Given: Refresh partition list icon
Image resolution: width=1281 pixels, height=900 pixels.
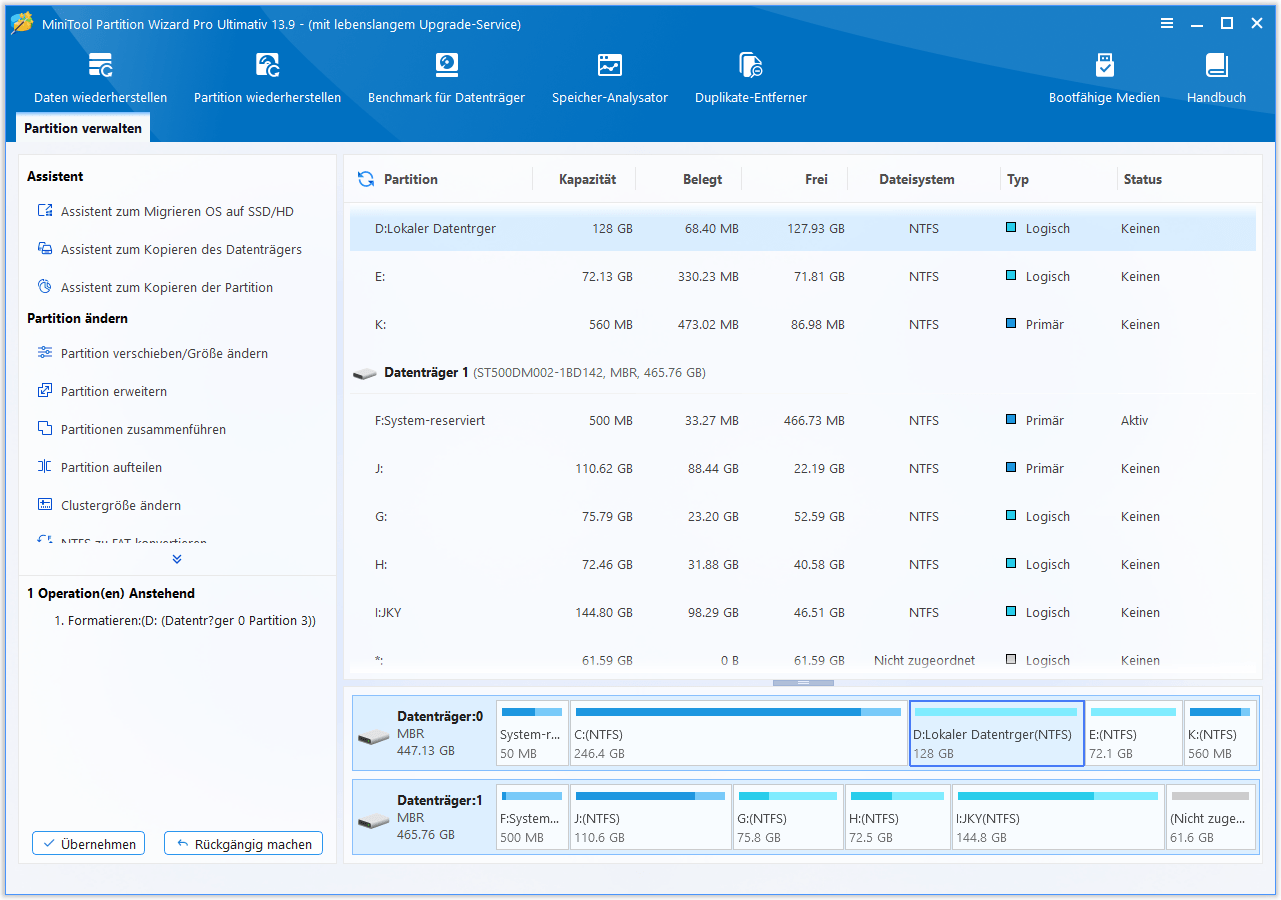Looking at the screenshot, I should click(366, 179).
